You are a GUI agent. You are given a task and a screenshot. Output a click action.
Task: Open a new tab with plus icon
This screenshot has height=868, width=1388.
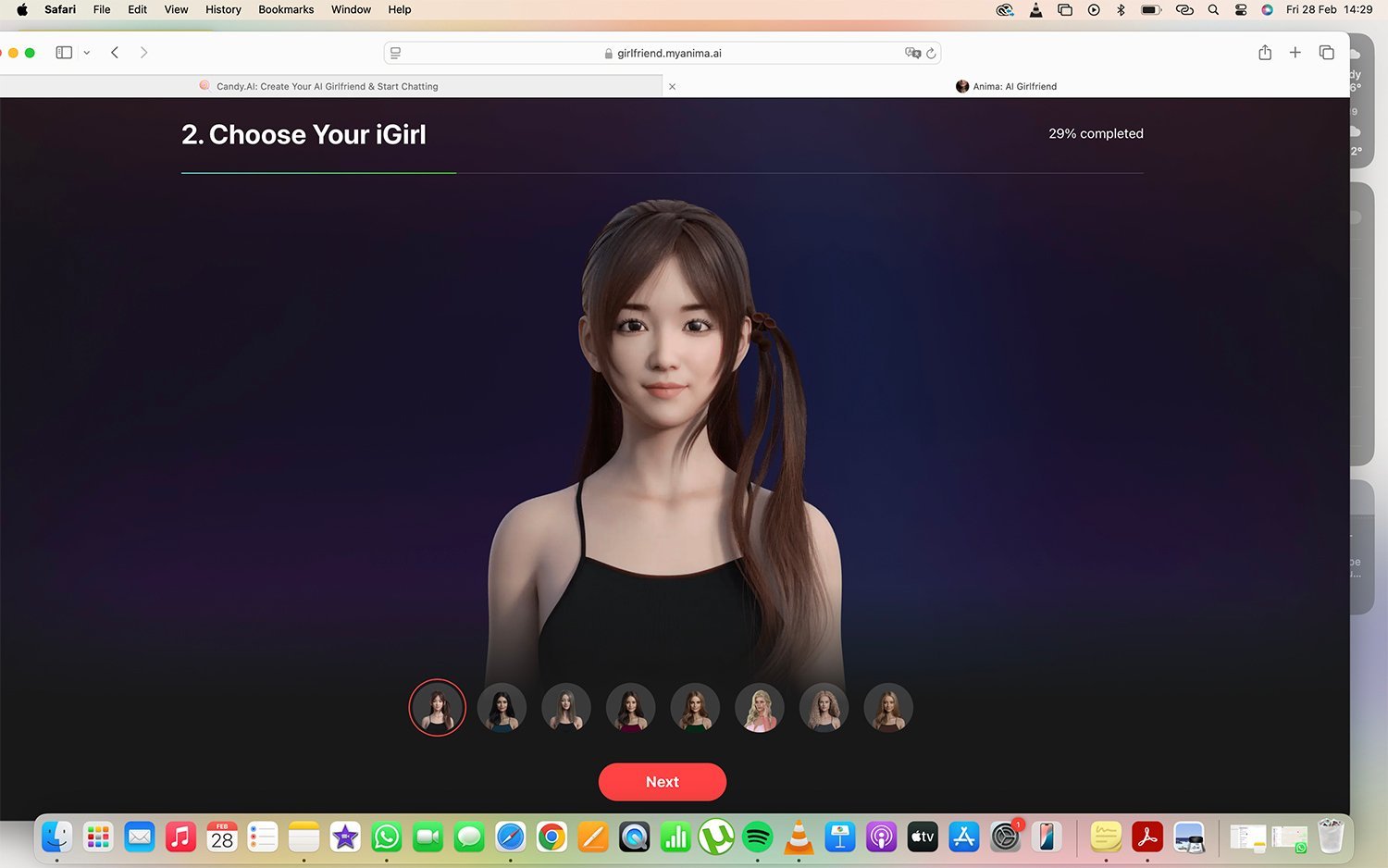point(1295,53)
